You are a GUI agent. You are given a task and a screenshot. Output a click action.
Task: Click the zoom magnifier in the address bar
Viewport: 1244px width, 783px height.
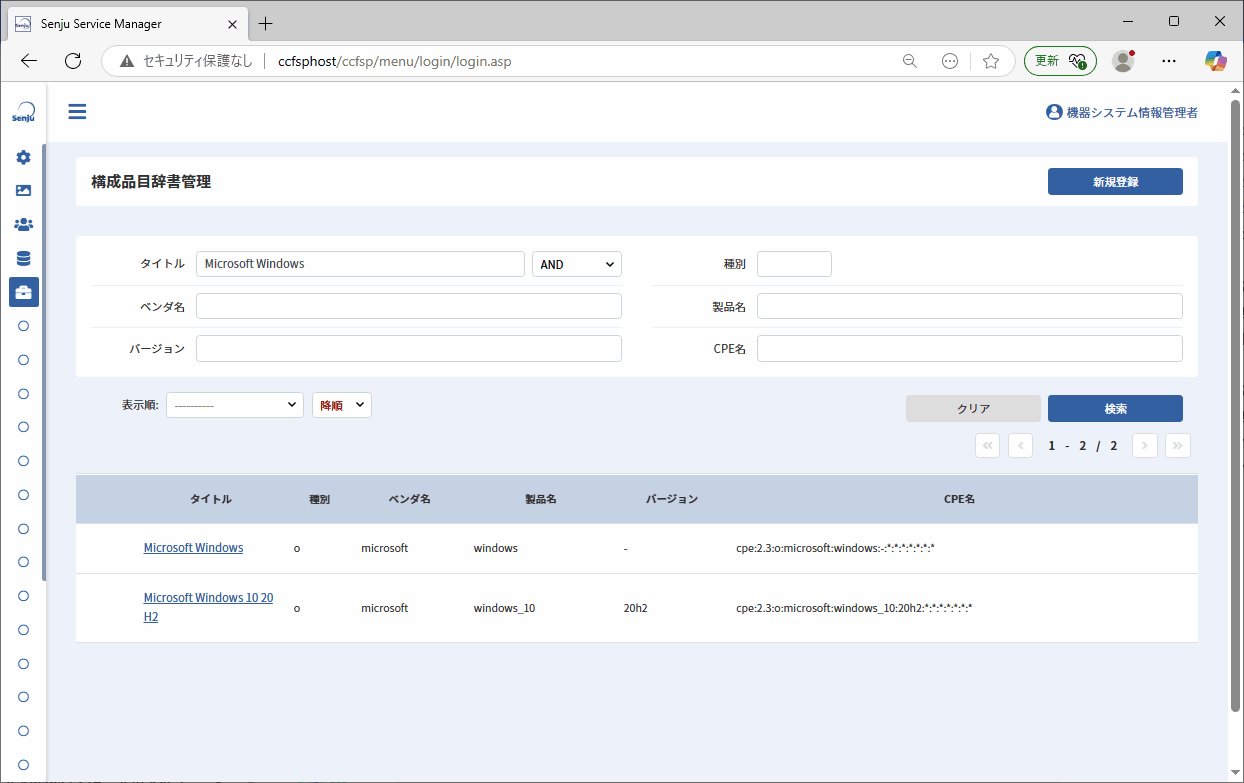click(910, 61)
